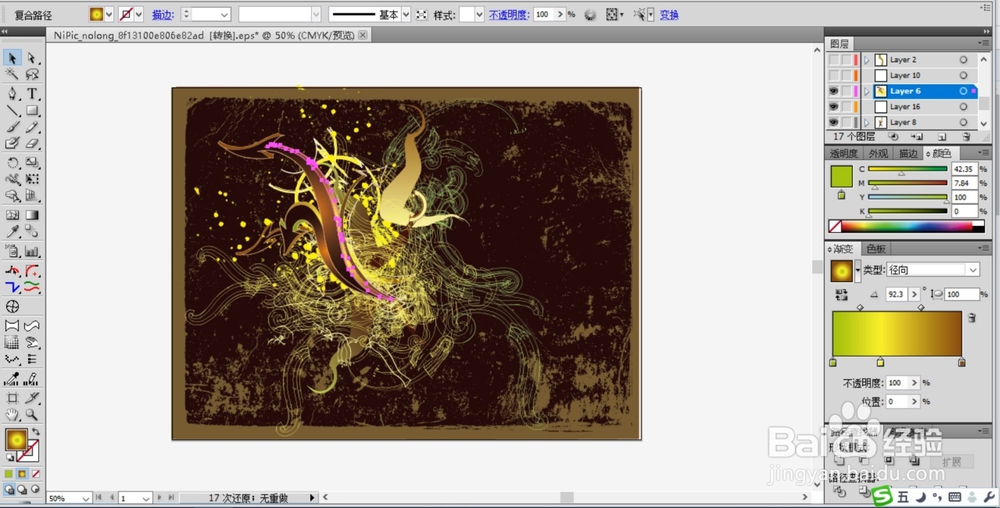Screen dimensions: 1000x508
Task: Set mode to Color in toolbox bottom
Action: 9,474
